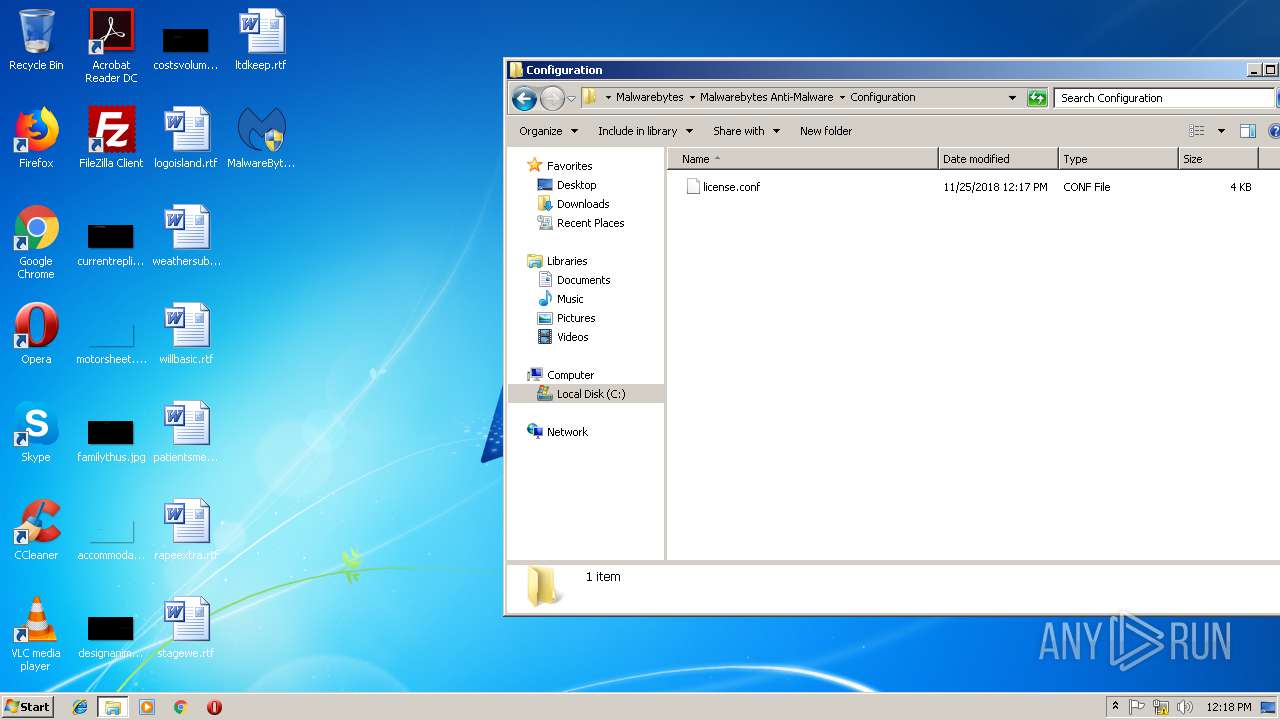Viewport: 1280px width, 720px height.
Task: Sort by the Type column
Action: pos(1118,159)
